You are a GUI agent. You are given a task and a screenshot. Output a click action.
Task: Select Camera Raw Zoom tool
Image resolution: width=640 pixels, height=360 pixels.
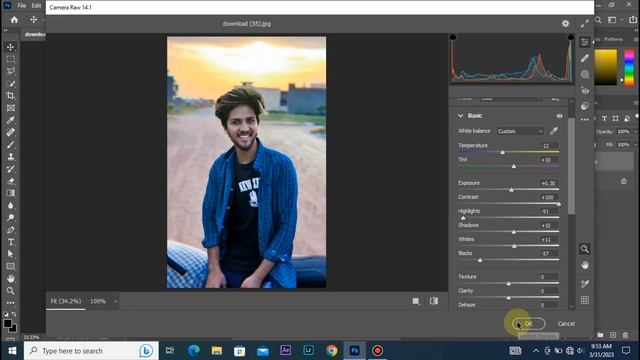click(x=585, y=249)
